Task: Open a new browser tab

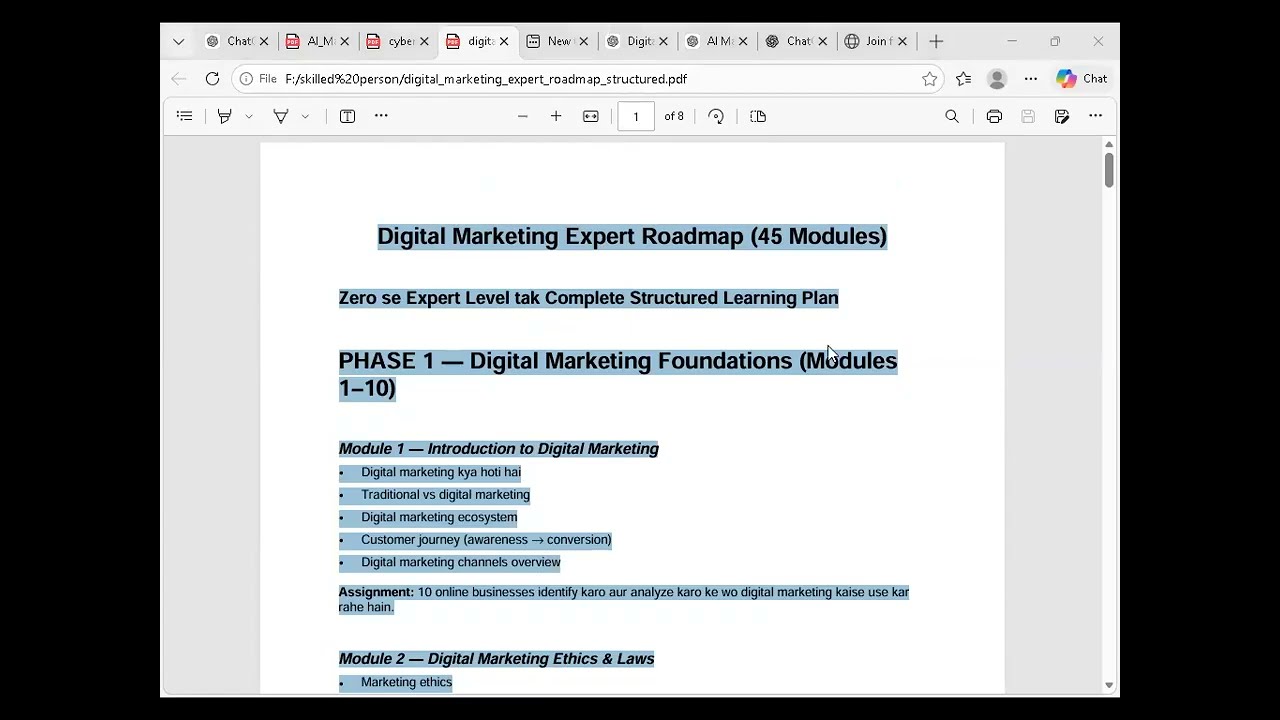Action: (936, 41)
